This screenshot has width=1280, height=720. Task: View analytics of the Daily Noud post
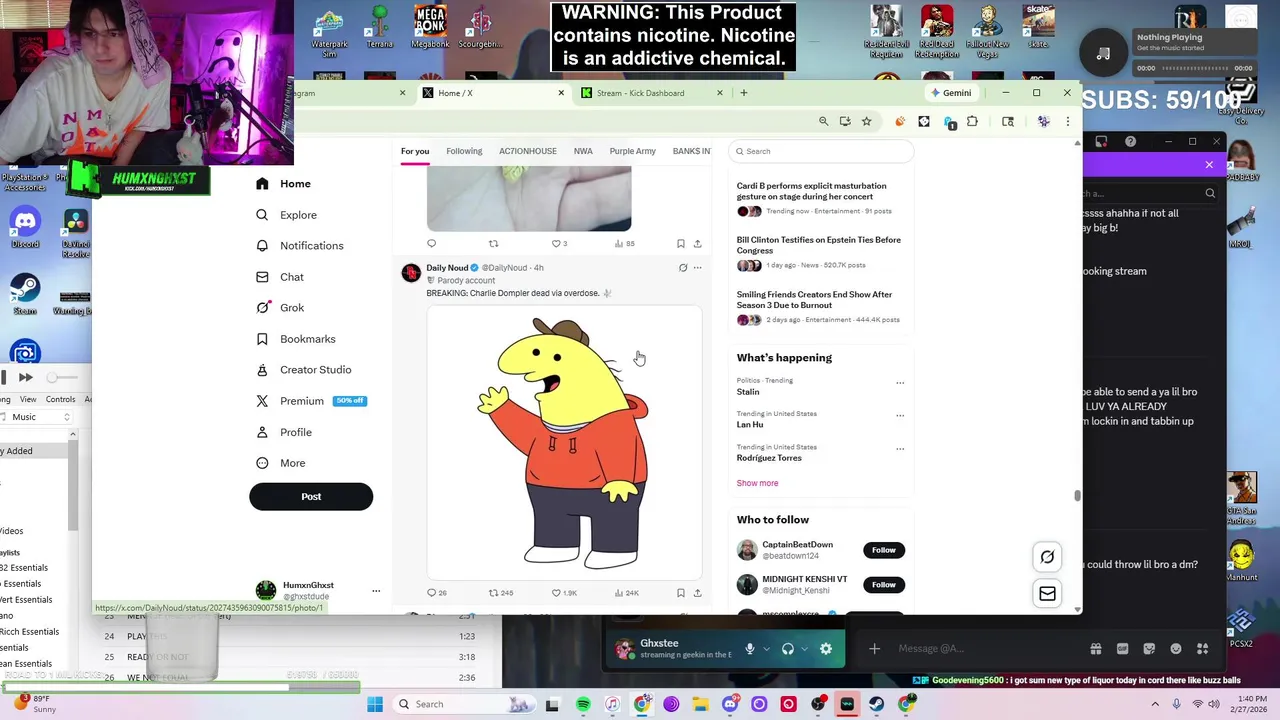[x=626, y=593]
